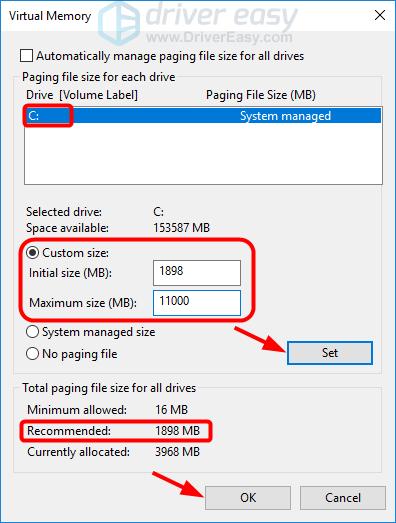Click the Space available 153587 MB value
This screenshot has height=523, width=396.
(181, 228)
